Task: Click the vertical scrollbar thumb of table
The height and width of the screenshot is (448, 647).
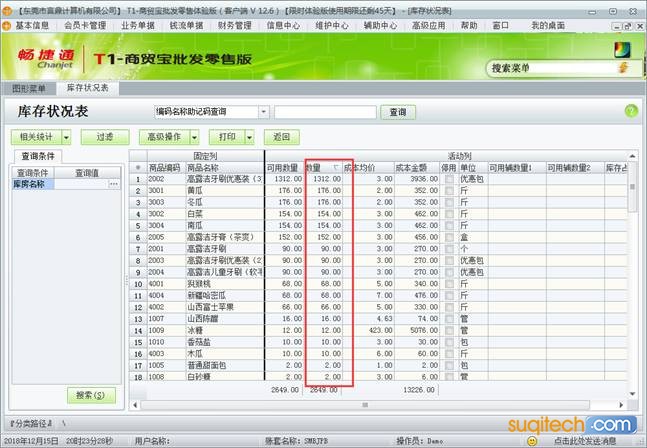Action: pos(632,187)
